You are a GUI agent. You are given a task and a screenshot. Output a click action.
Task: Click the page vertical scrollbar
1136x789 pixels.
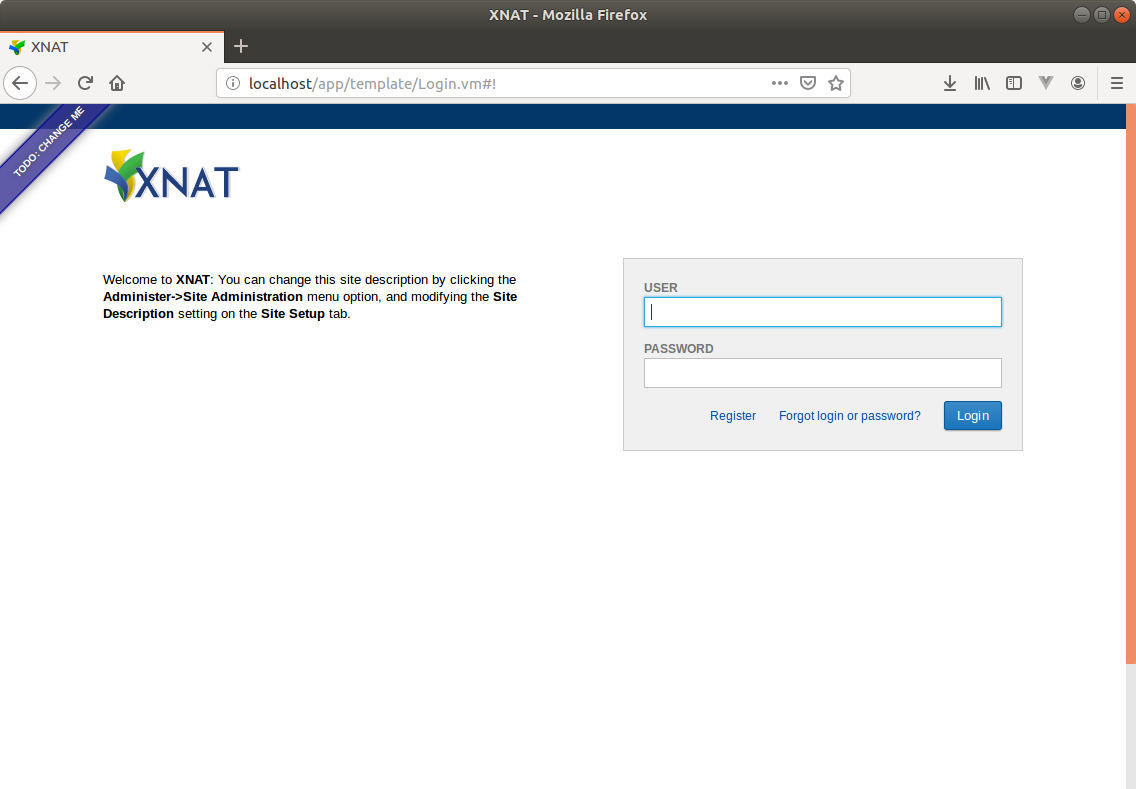click(x=1130, y=384)
